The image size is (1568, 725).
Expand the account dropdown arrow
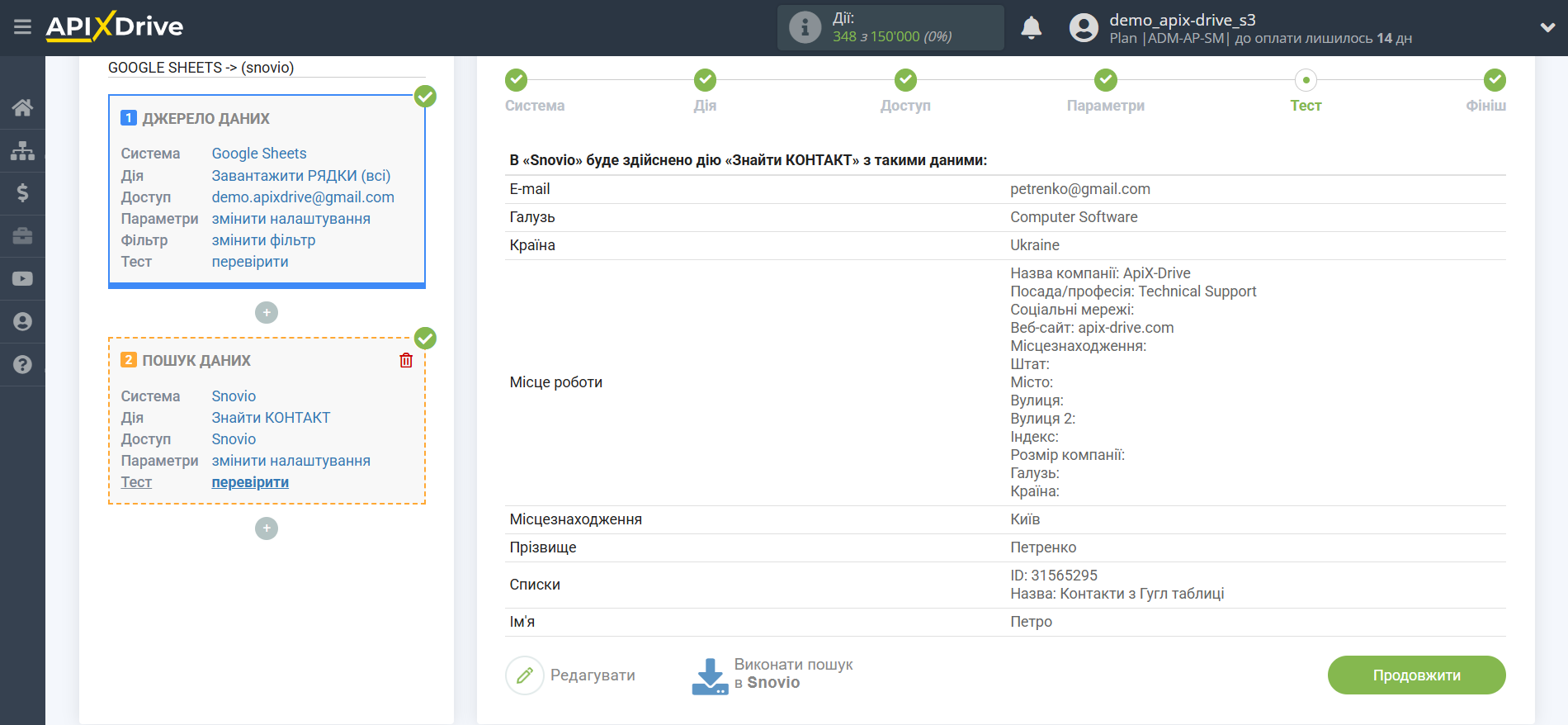[x=1547, y=27]
